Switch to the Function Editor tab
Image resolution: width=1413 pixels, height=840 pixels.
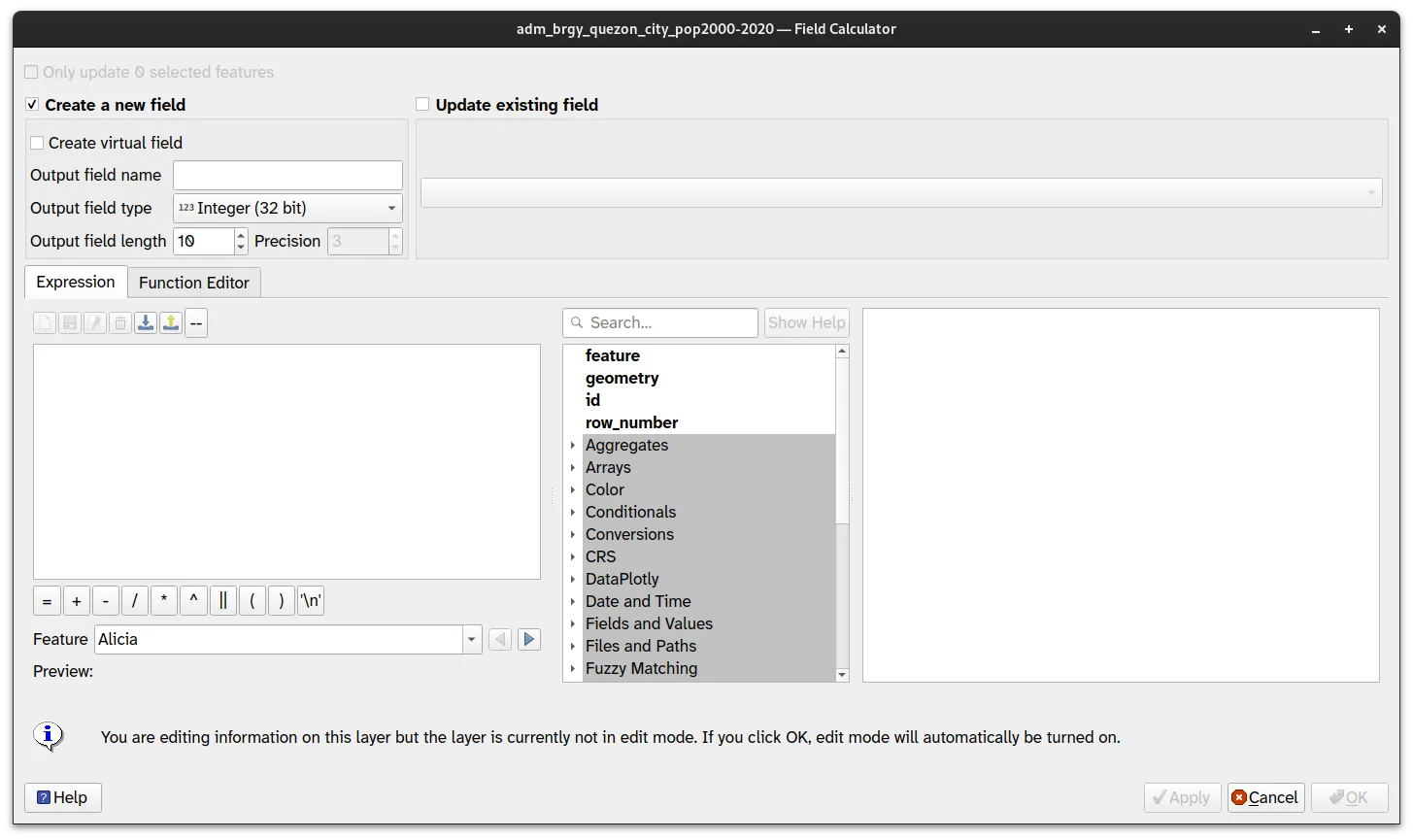point(193,282)
